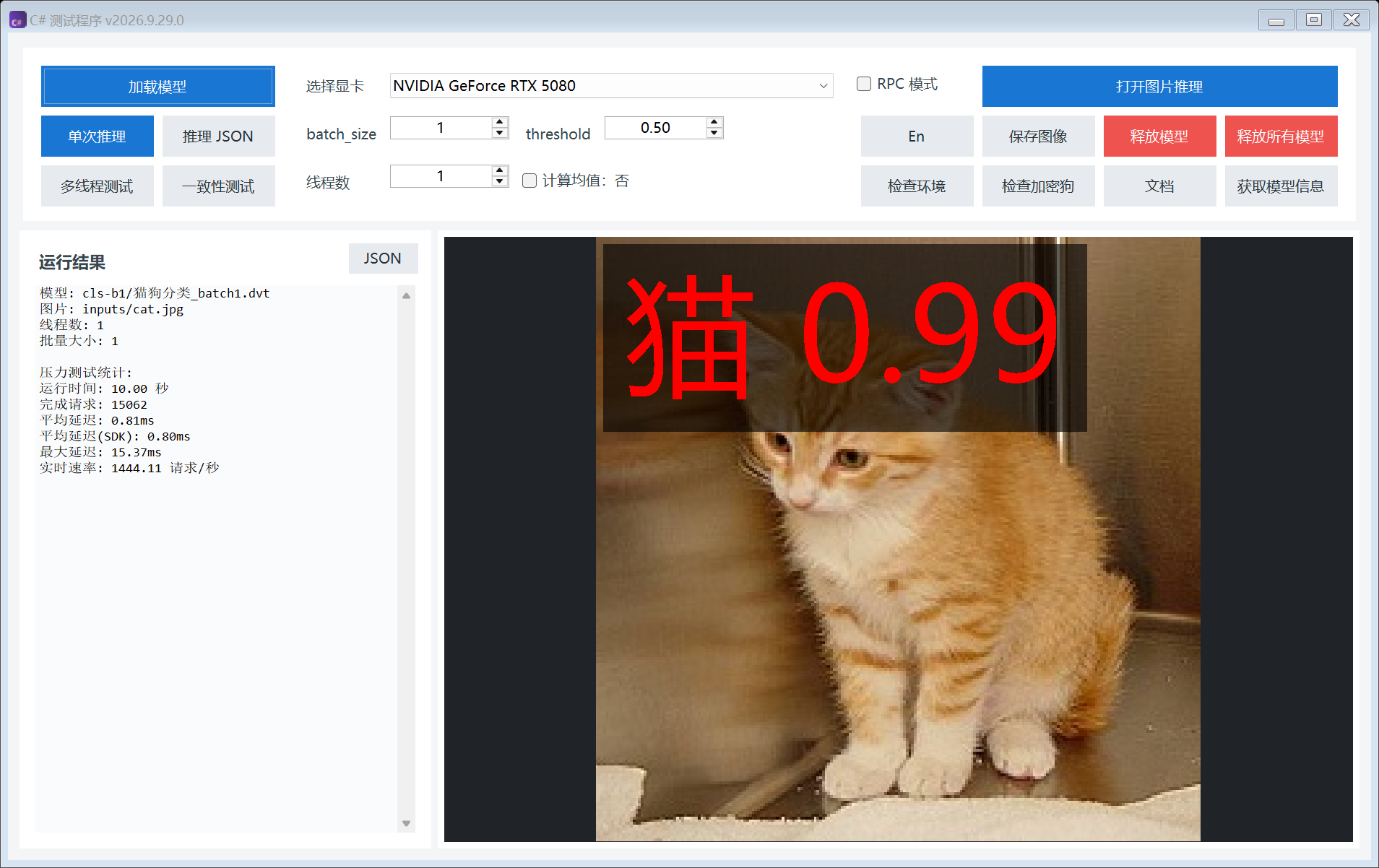
Task: Click 保存图像 to save image
Action: pyautogui.click(x=1038, y=136)
